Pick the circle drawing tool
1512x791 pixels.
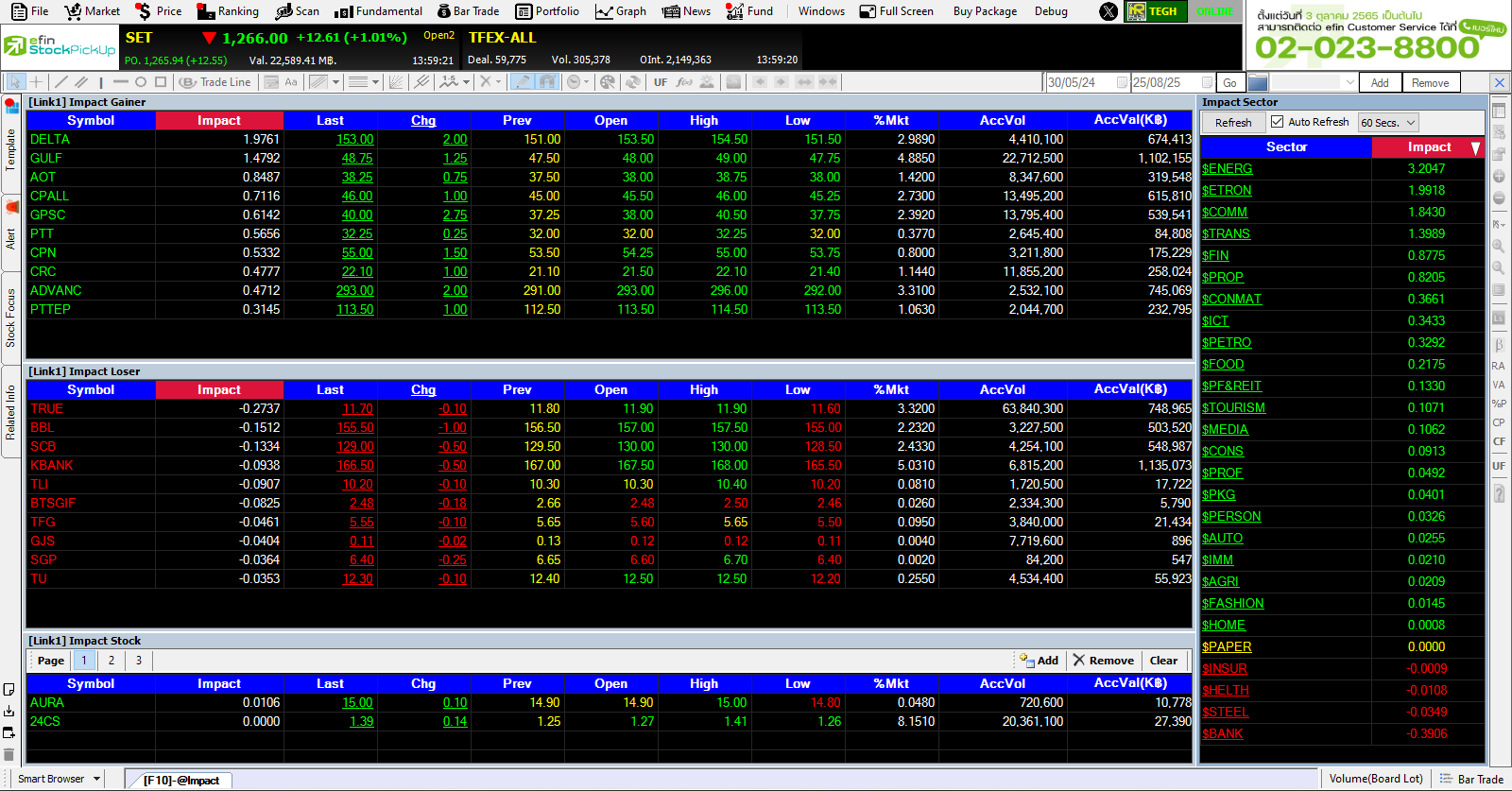click(141, 82)
